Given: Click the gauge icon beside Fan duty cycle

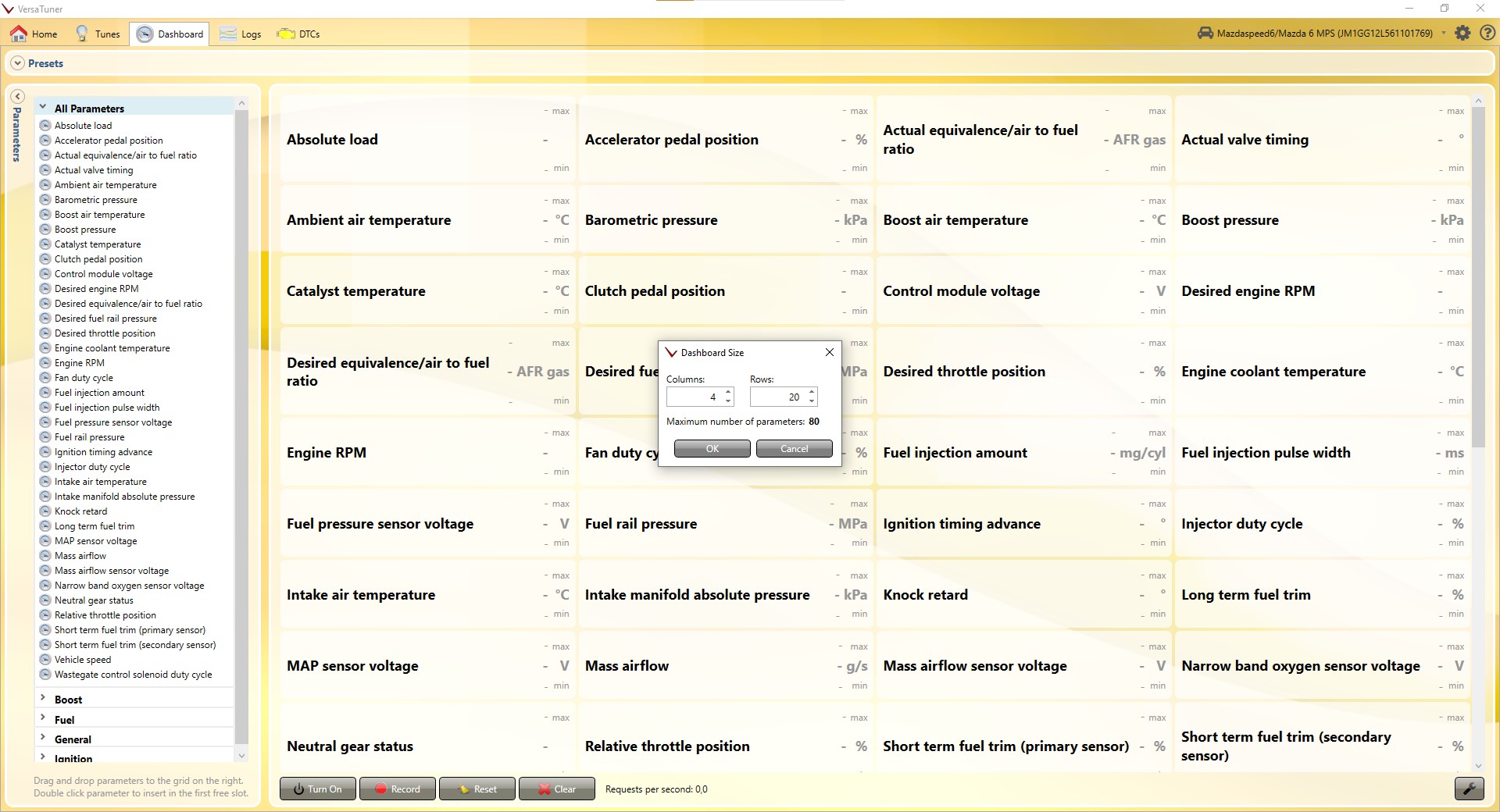Looking at the screenshot, I should 45,377.
